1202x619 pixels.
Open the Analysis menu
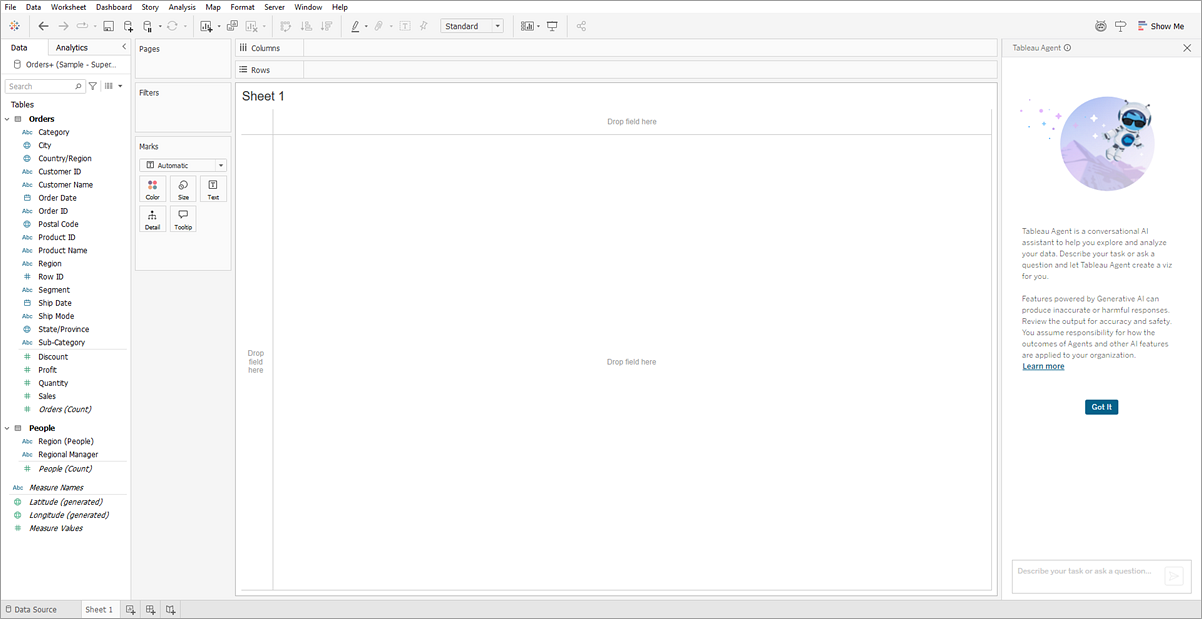pos(182,7)
